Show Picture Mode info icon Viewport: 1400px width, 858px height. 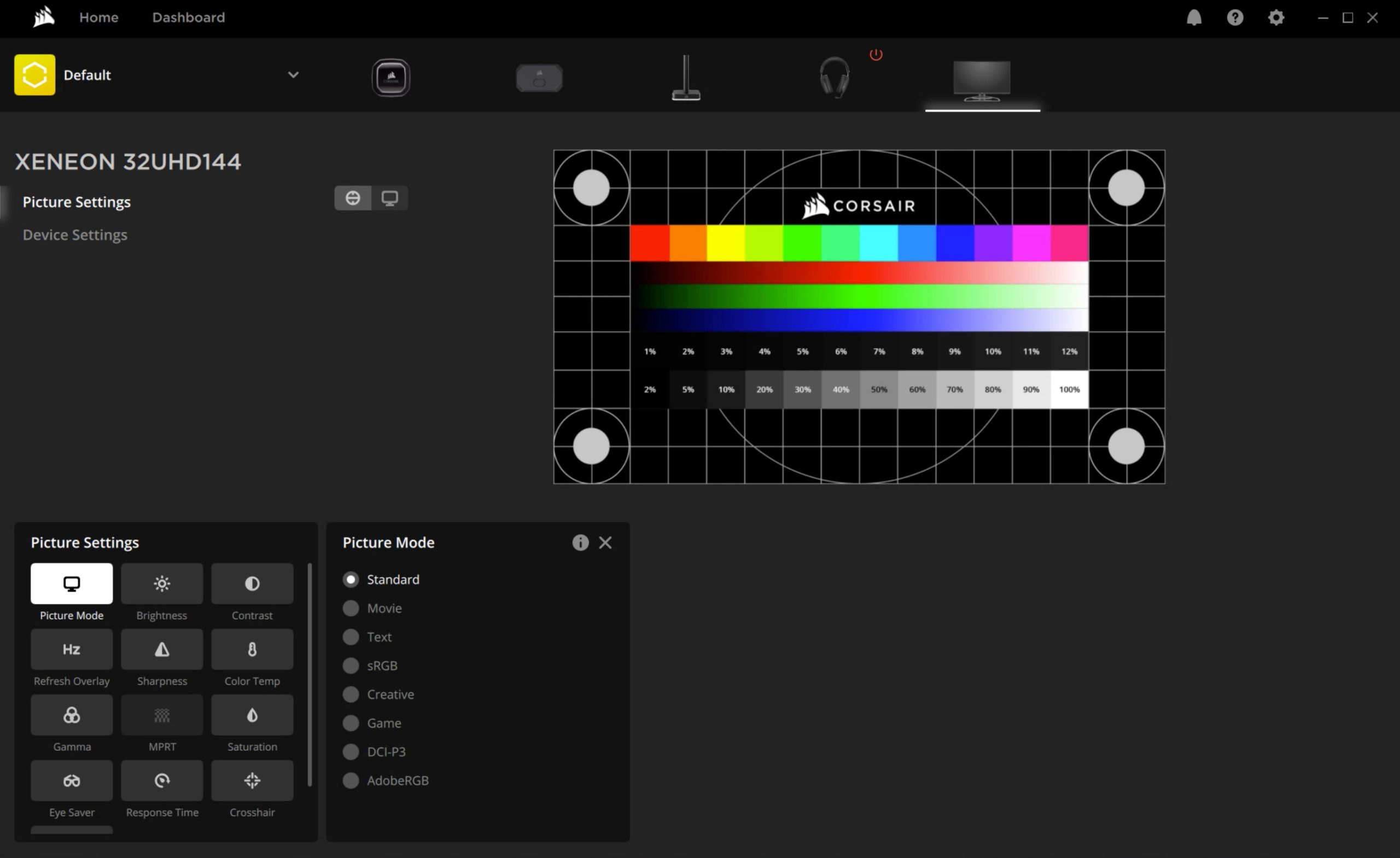pos(580,542)
